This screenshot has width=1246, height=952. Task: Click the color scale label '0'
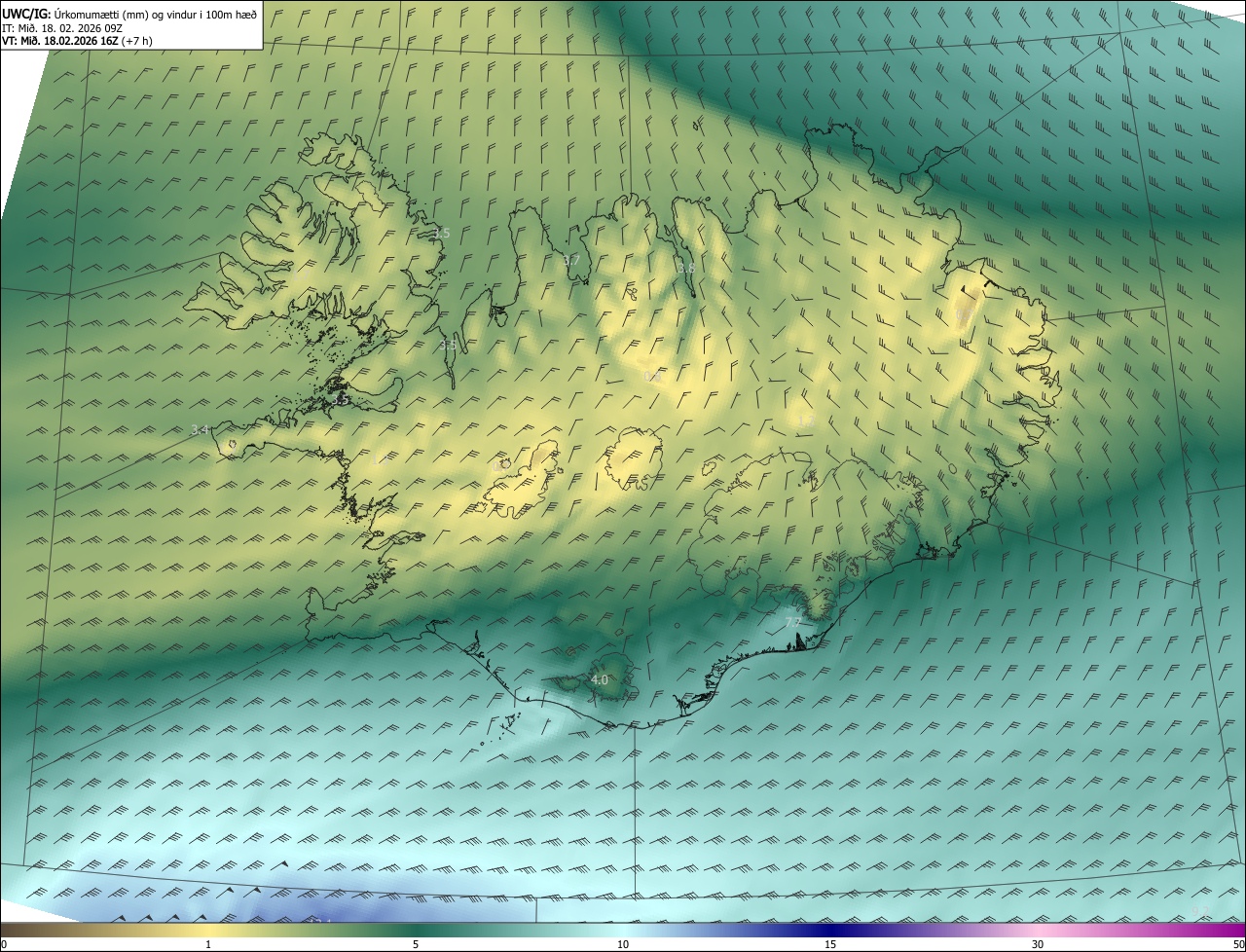pos(4,944)
